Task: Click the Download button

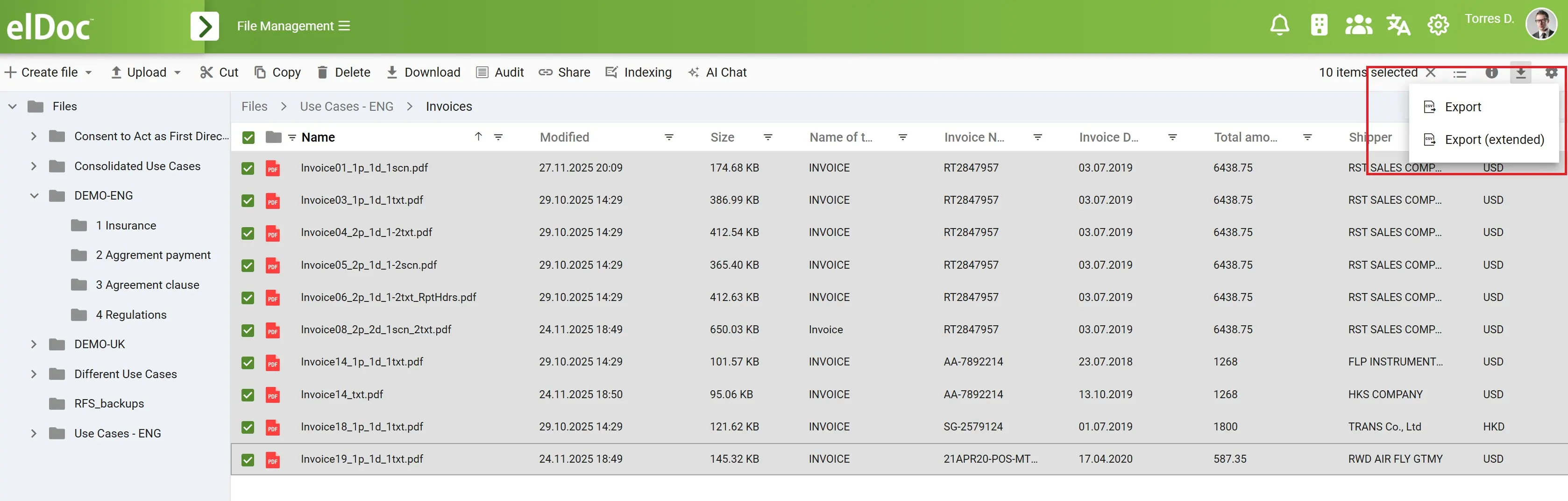Action: [424, 72]
